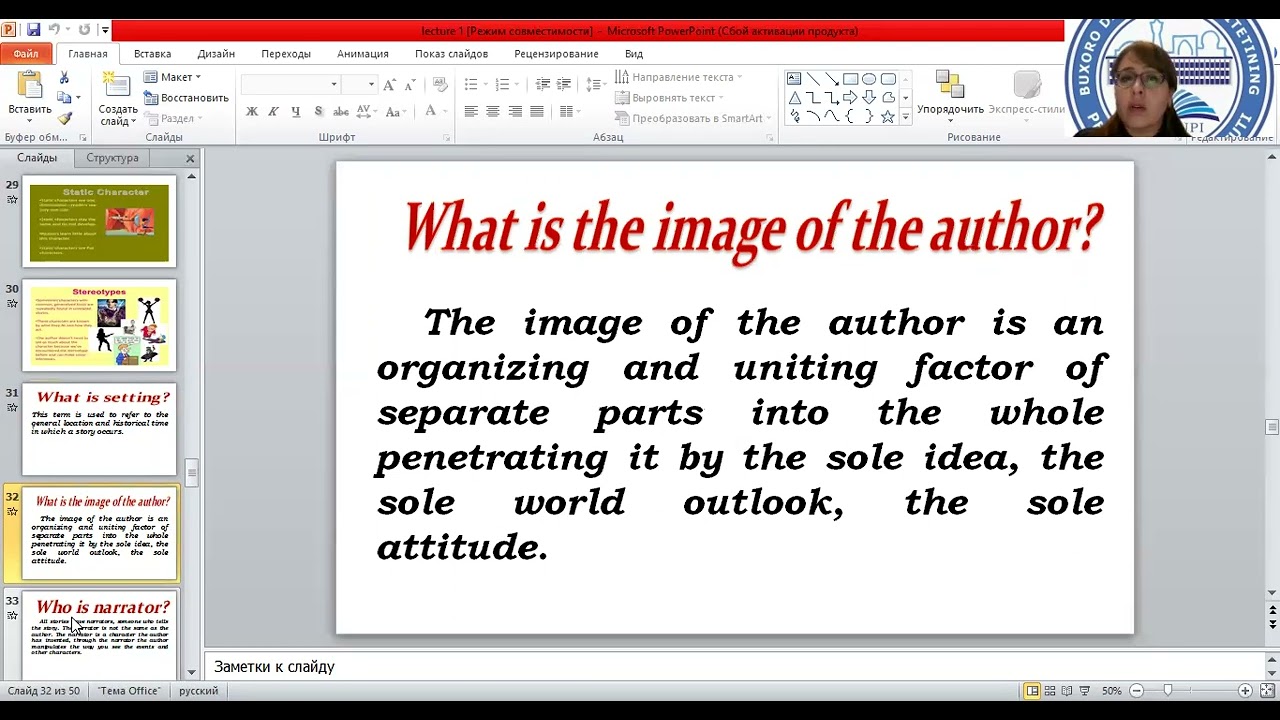Toggle underline Ч formatting
The width and height of the screenshot is (1280, 720).
(295, 111)
